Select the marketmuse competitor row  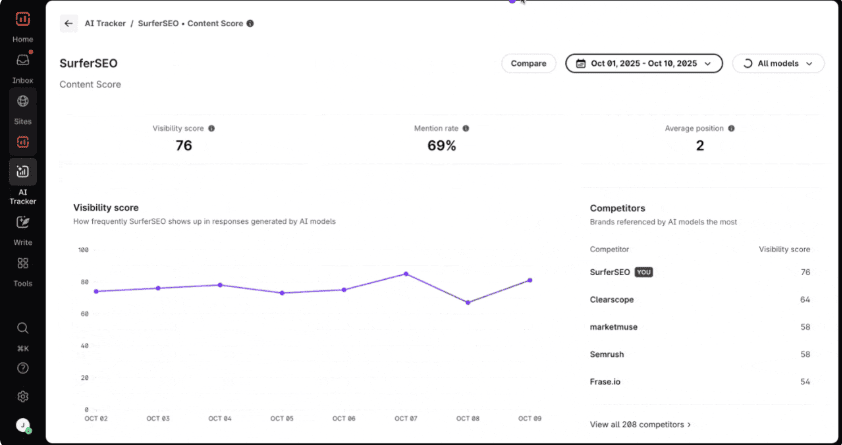(700, 327)
